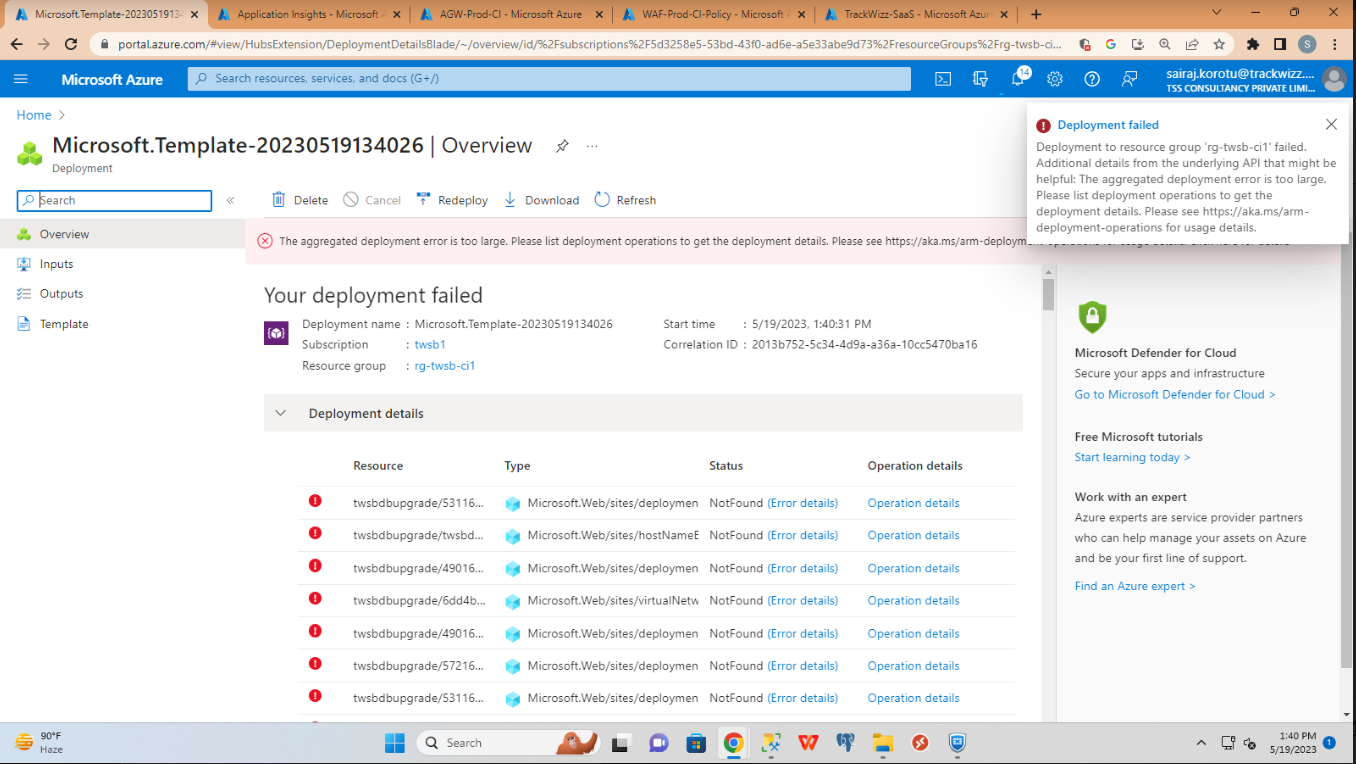This screenshot has width=1356, height=764.
Task: Switch to the TrackWizz-SaaS browser tab
Action: [x=917, y=14]
